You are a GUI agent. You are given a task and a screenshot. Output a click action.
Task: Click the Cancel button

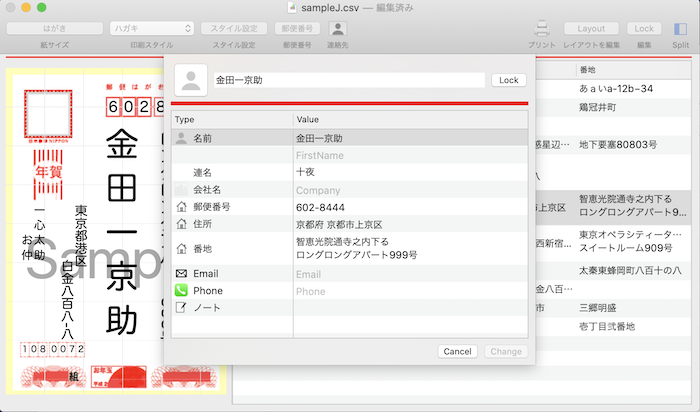click(458, 352)
